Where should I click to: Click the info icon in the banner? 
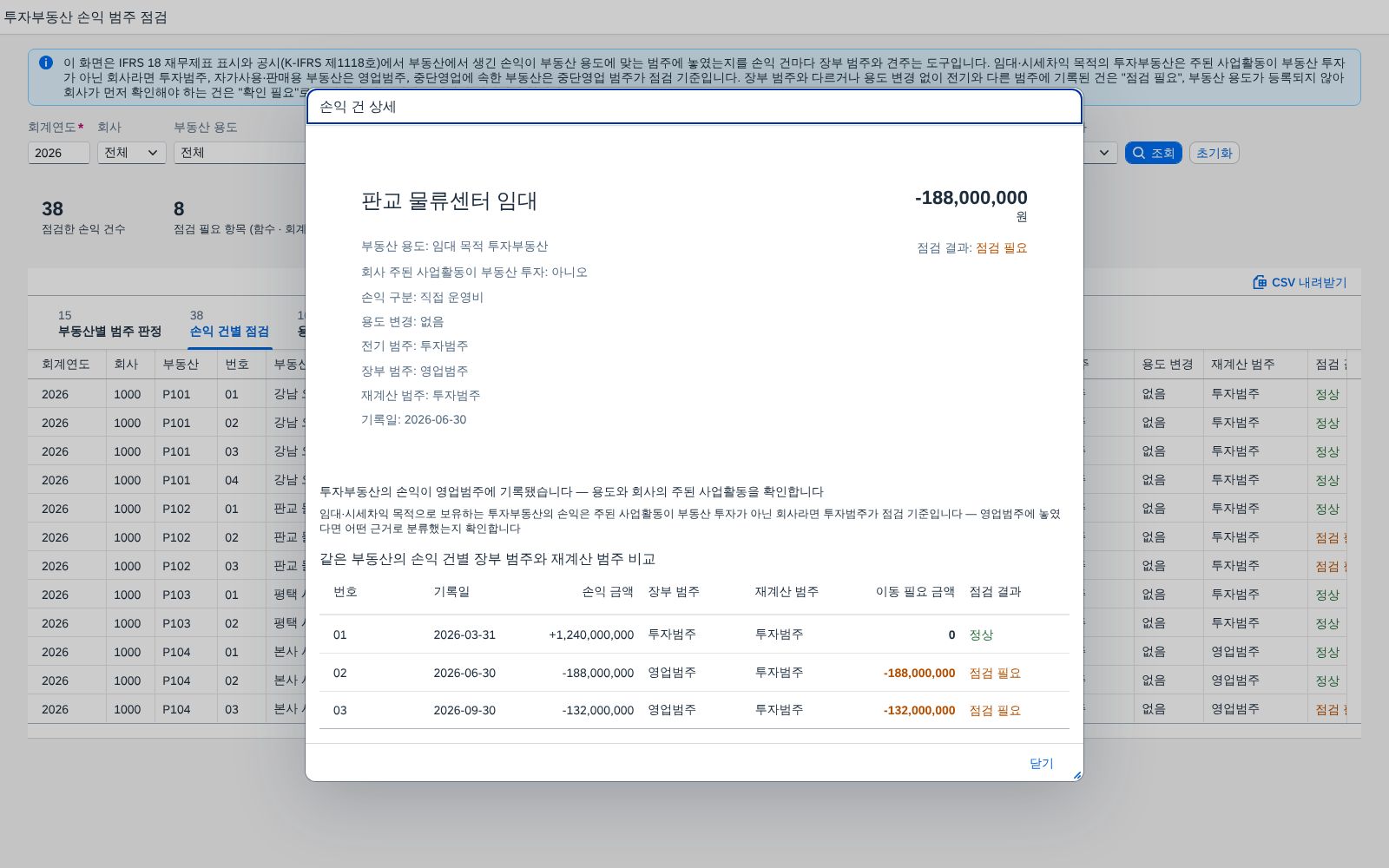(x=46, y=62)
